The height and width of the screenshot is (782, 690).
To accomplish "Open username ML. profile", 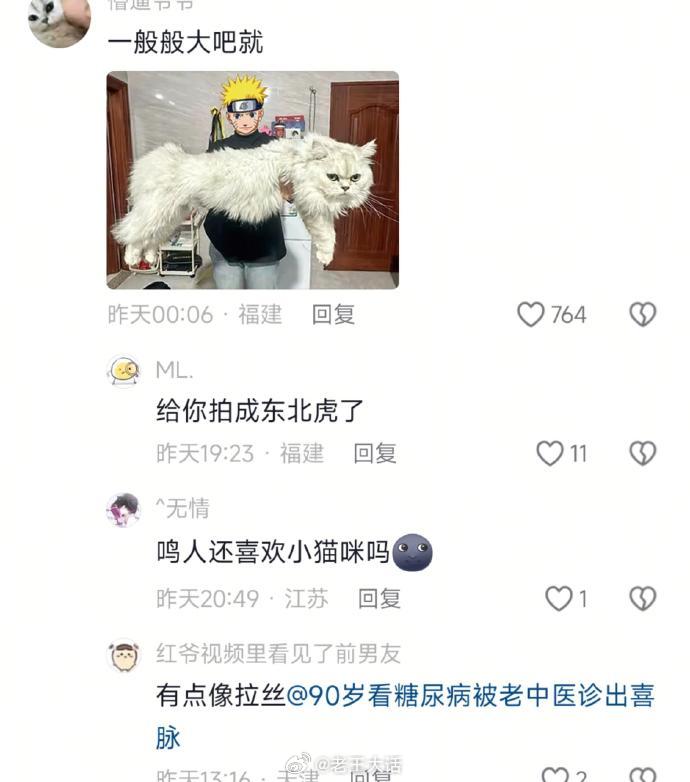I will 174,371.
